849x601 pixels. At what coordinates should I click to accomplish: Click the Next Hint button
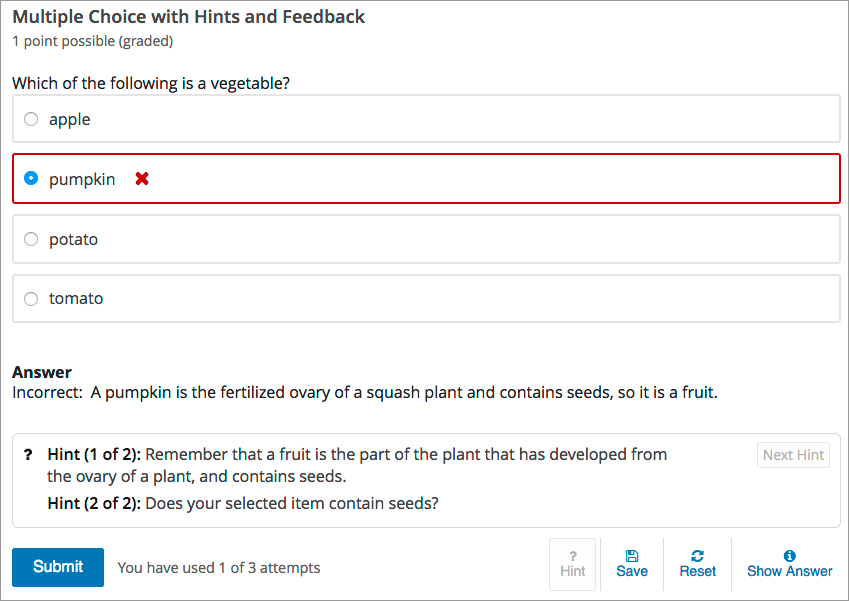(x=793, y=455)
